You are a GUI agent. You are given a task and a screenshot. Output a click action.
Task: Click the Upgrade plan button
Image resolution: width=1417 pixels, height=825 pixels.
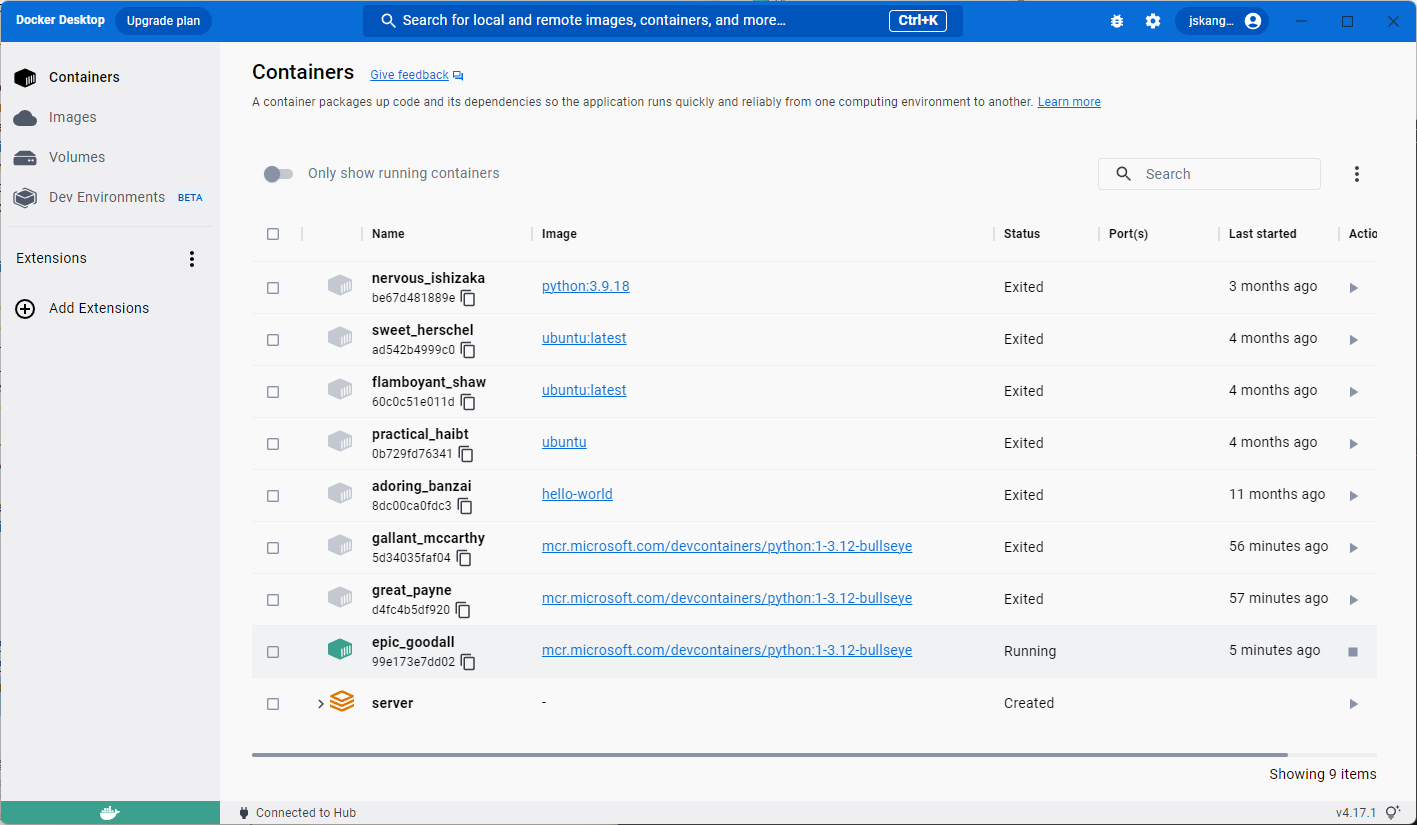[163, 21]
